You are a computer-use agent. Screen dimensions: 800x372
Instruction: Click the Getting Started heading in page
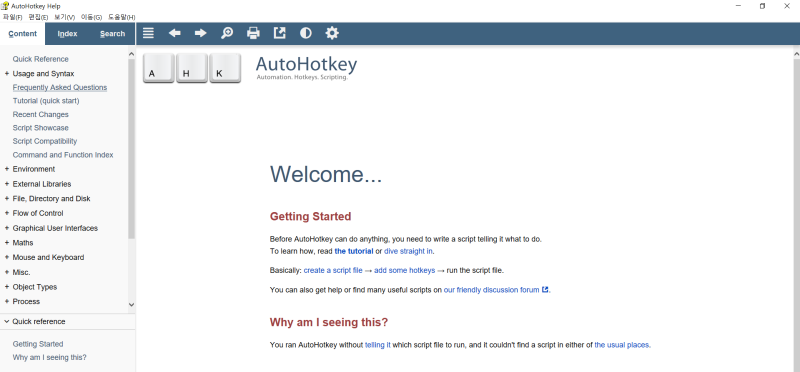[x=310, y=216]
